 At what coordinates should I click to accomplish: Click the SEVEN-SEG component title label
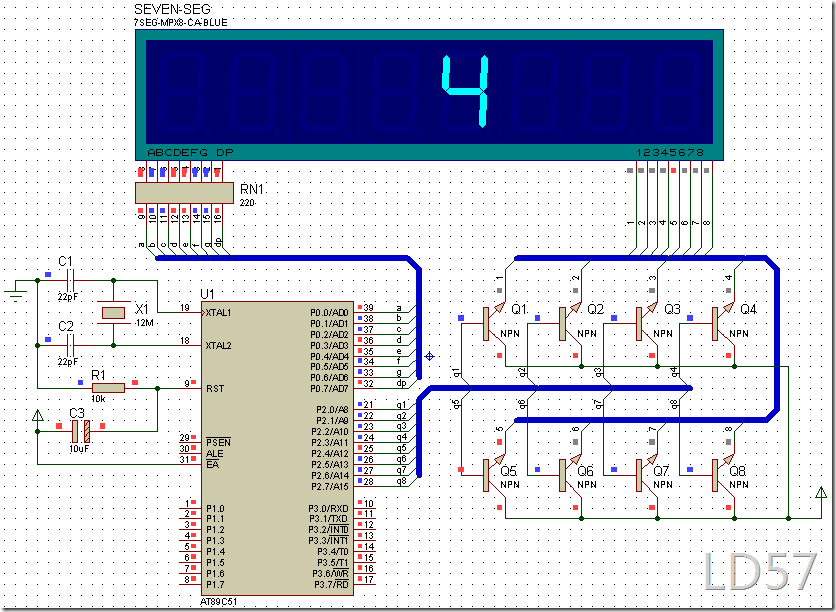[166, 9]
